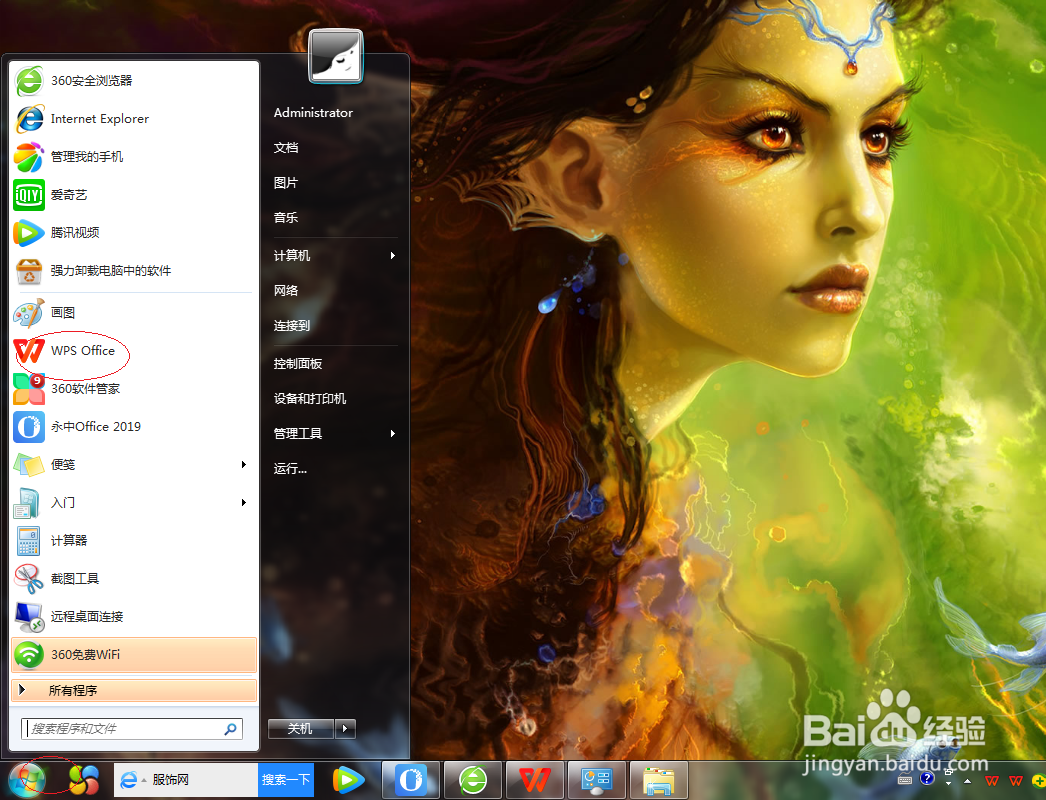Open 截图工具 snipping tool
The width and height of the screenshot is (1046, 800).
point(134,579)
